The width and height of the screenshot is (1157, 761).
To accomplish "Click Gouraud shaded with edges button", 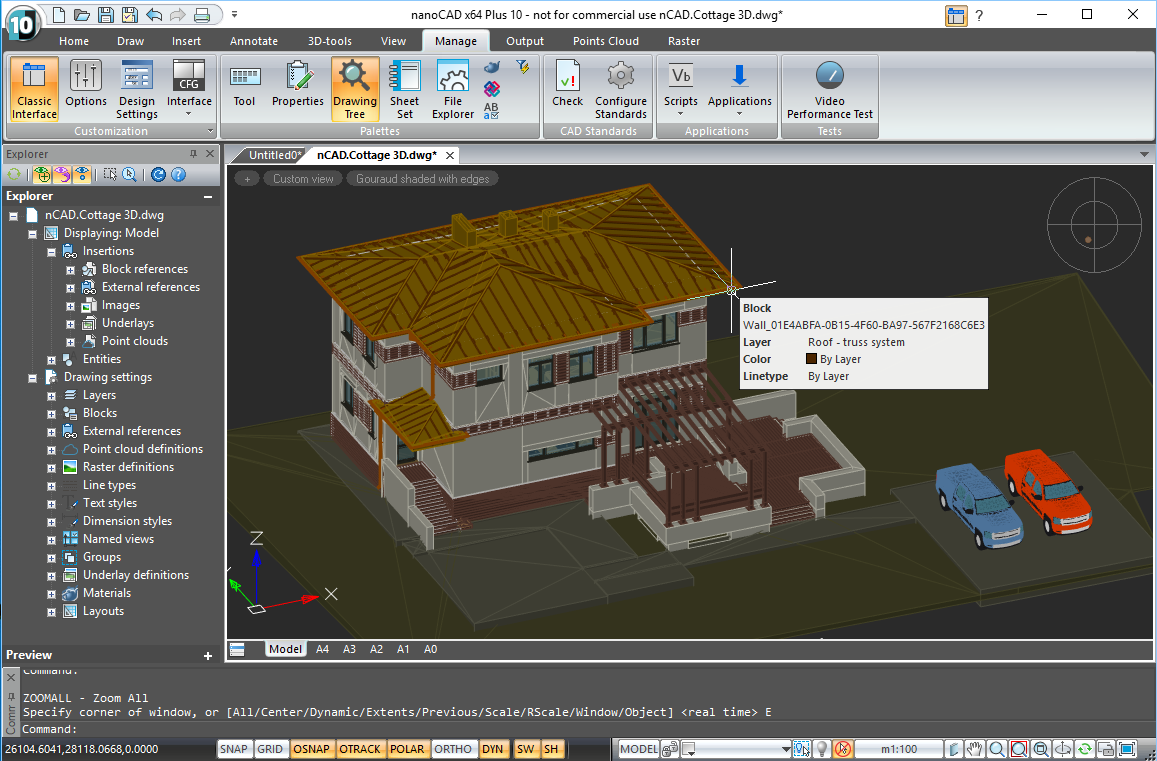I will point(423,179).
